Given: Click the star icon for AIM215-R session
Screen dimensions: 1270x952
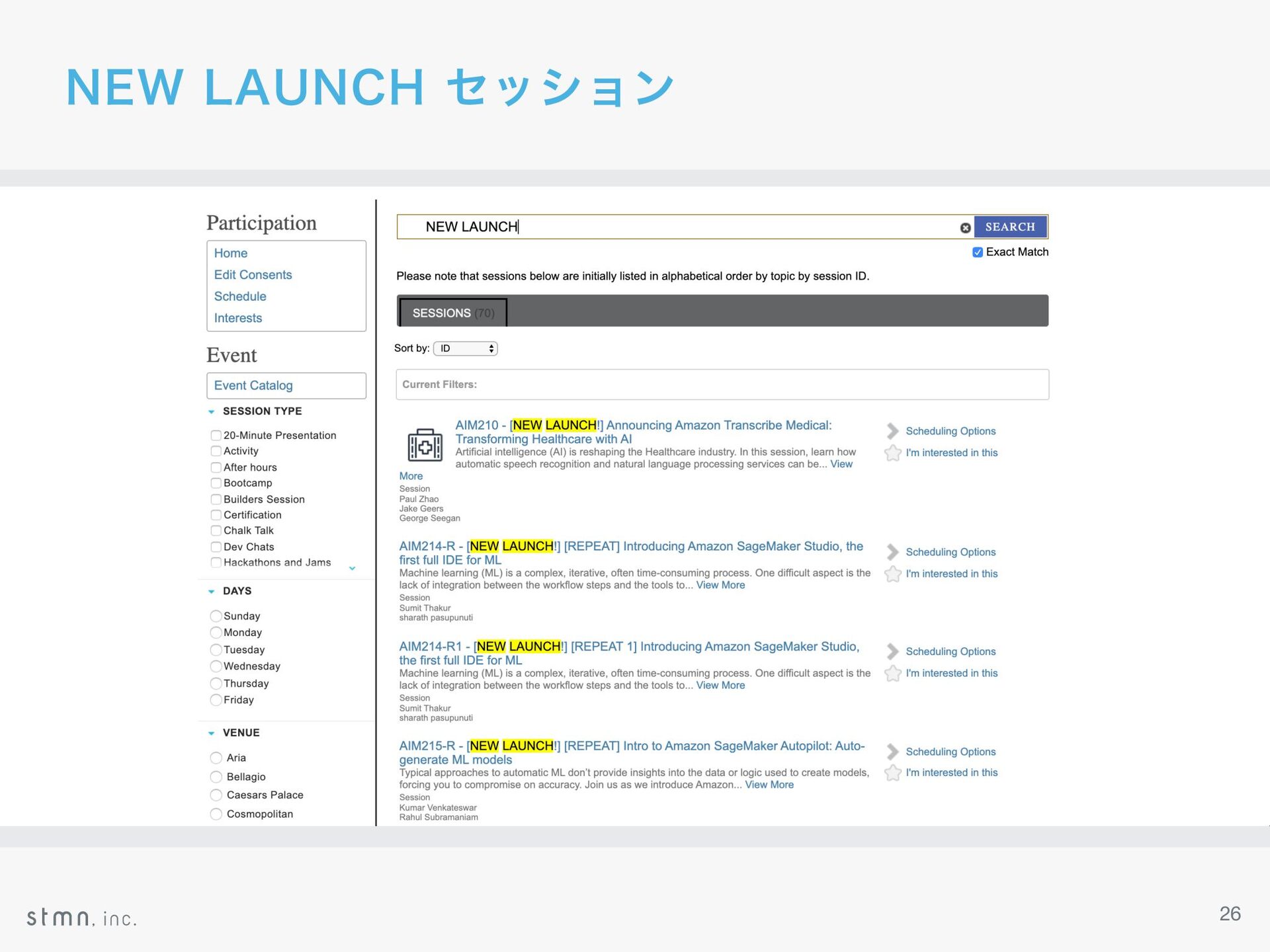Looking at the screenshot, I should pos(893,773).
